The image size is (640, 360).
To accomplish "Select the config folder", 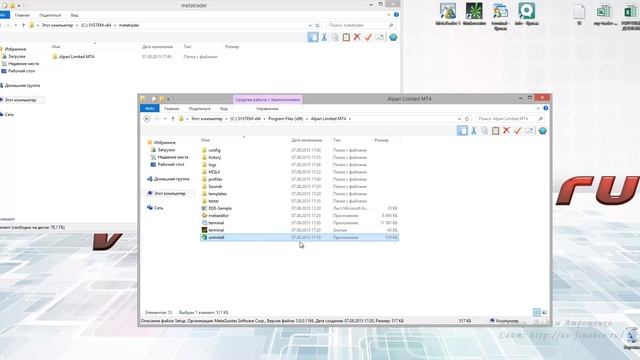I will 214,150.
